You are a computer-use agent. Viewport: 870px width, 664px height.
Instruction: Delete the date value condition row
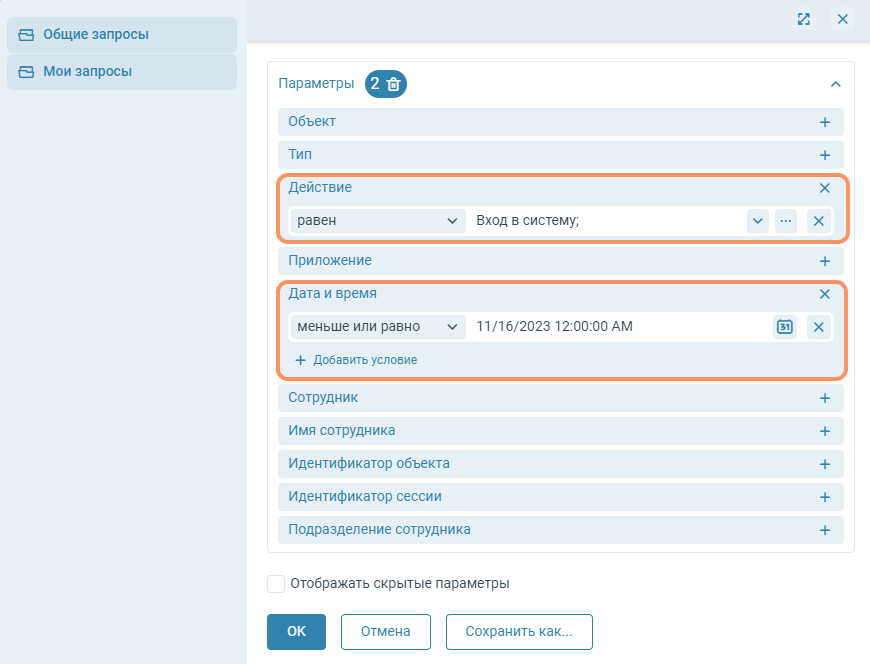(818, 327)
